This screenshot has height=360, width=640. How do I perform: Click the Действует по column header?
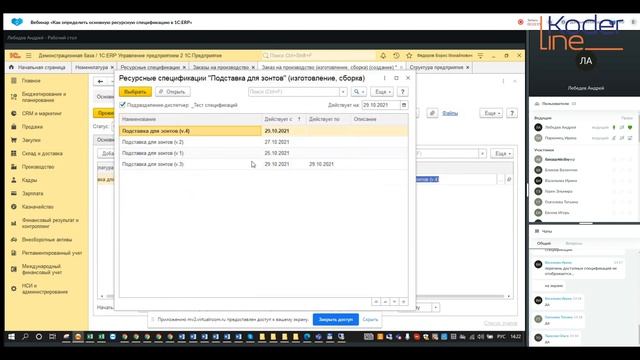(328, 119)
